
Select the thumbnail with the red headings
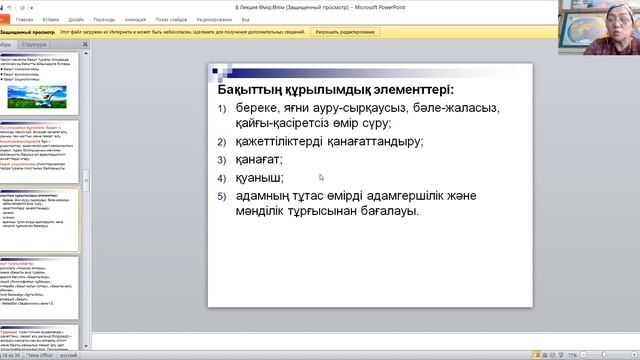(x=39, y=151)
